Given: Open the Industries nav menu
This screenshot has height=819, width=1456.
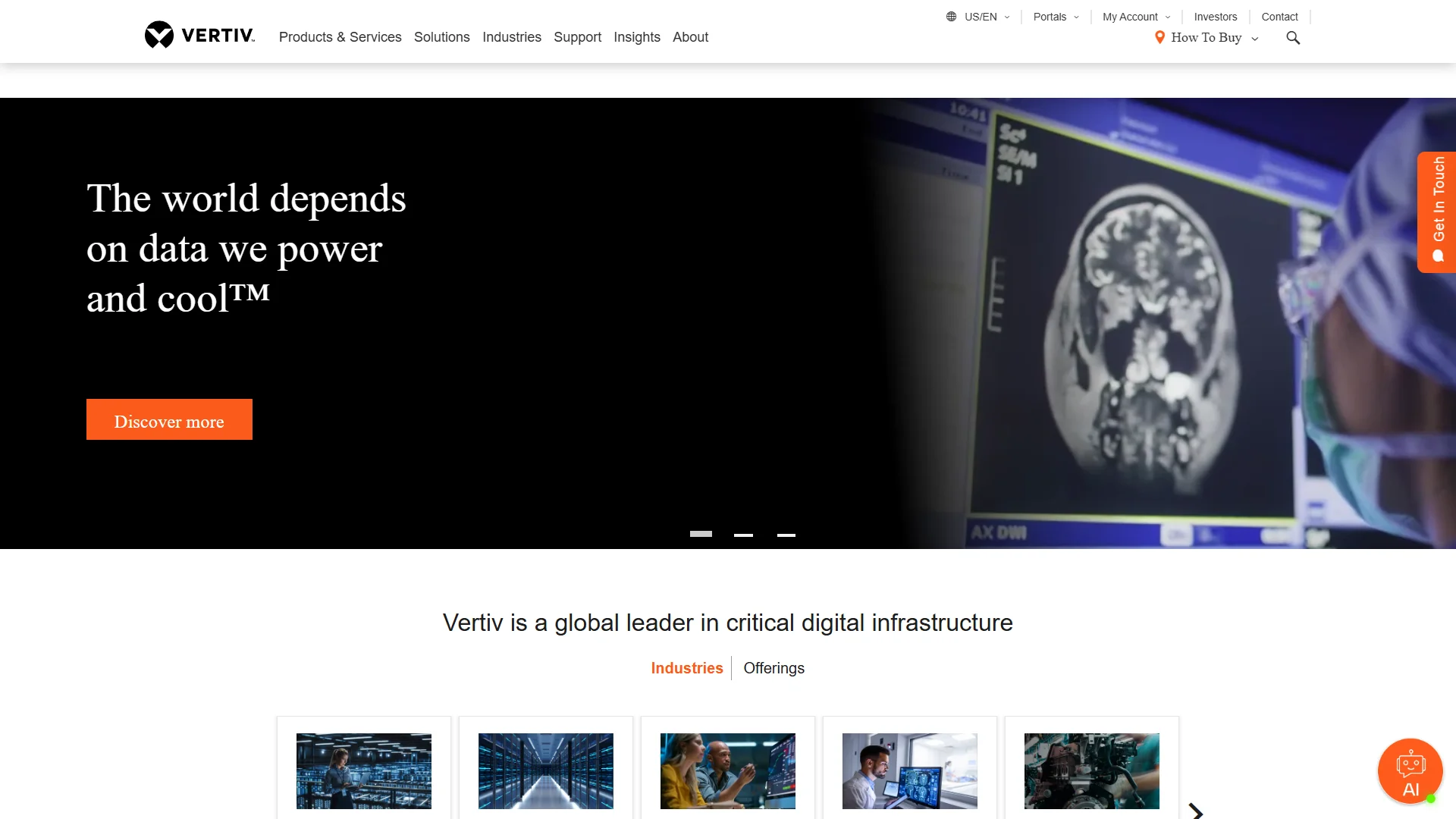Looking at the screenshot, I should point(512,37).
